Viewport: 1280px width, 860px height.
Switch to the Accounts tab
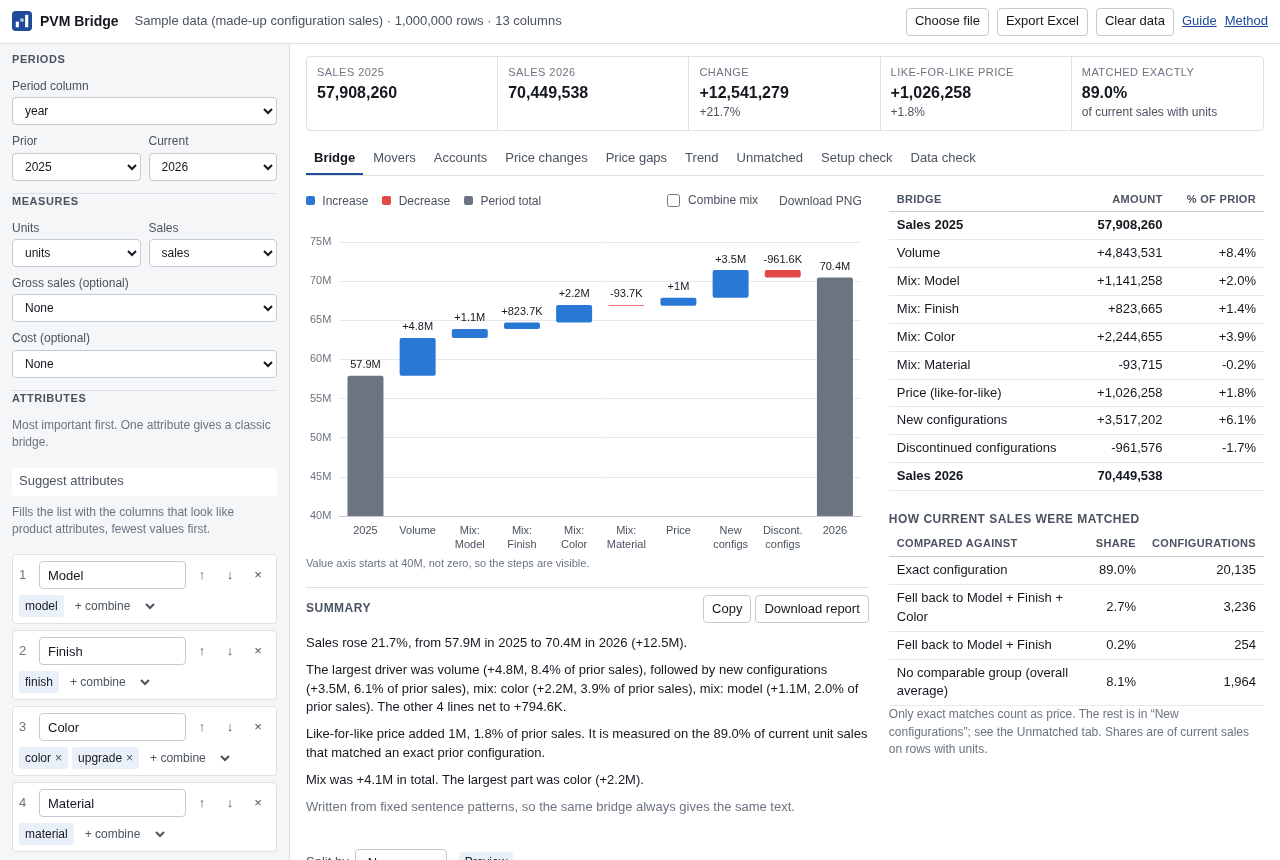pos(460,158)
